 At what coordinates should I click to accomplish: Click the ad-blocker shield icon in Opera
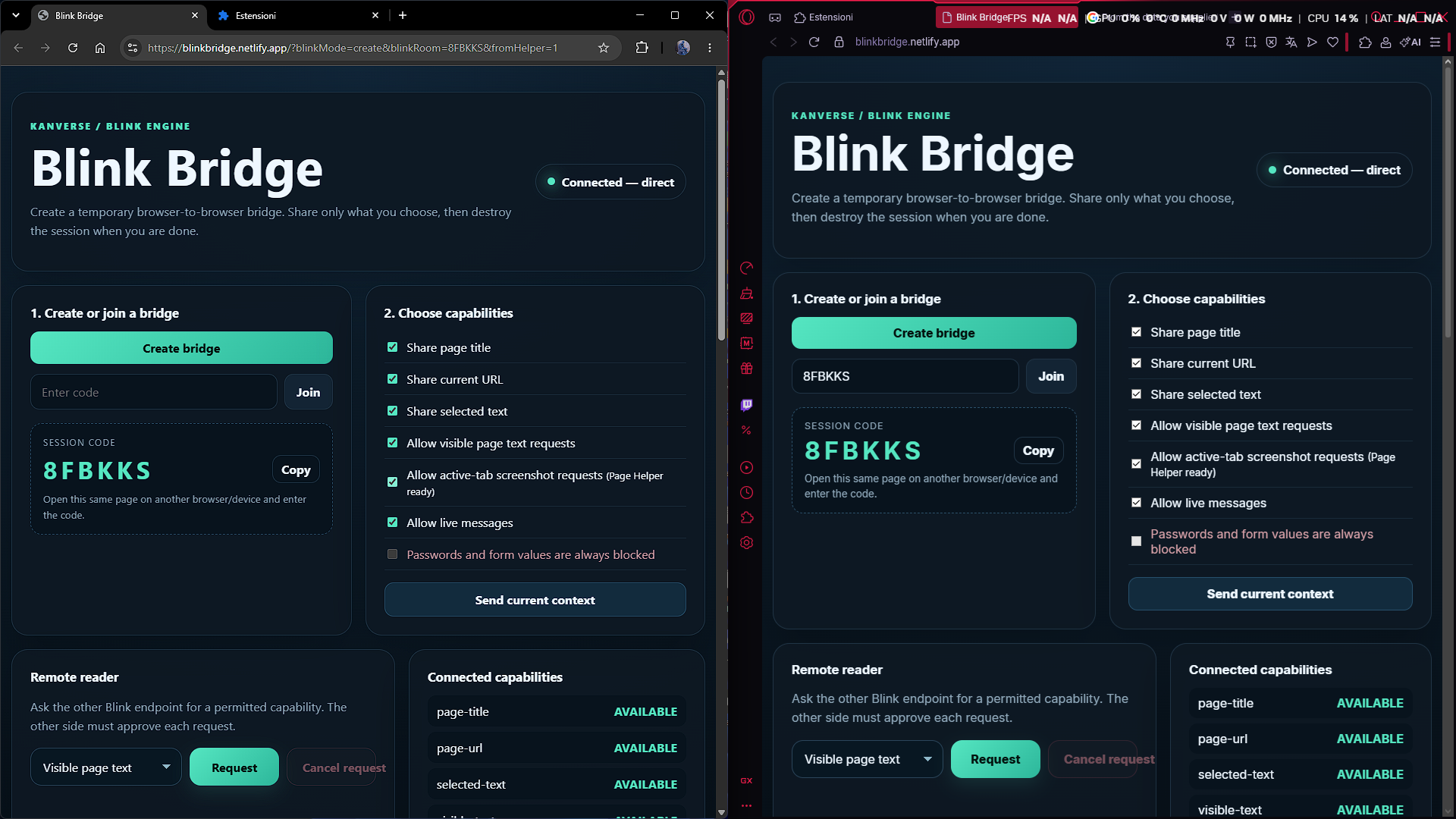(x=1271, y=42)
